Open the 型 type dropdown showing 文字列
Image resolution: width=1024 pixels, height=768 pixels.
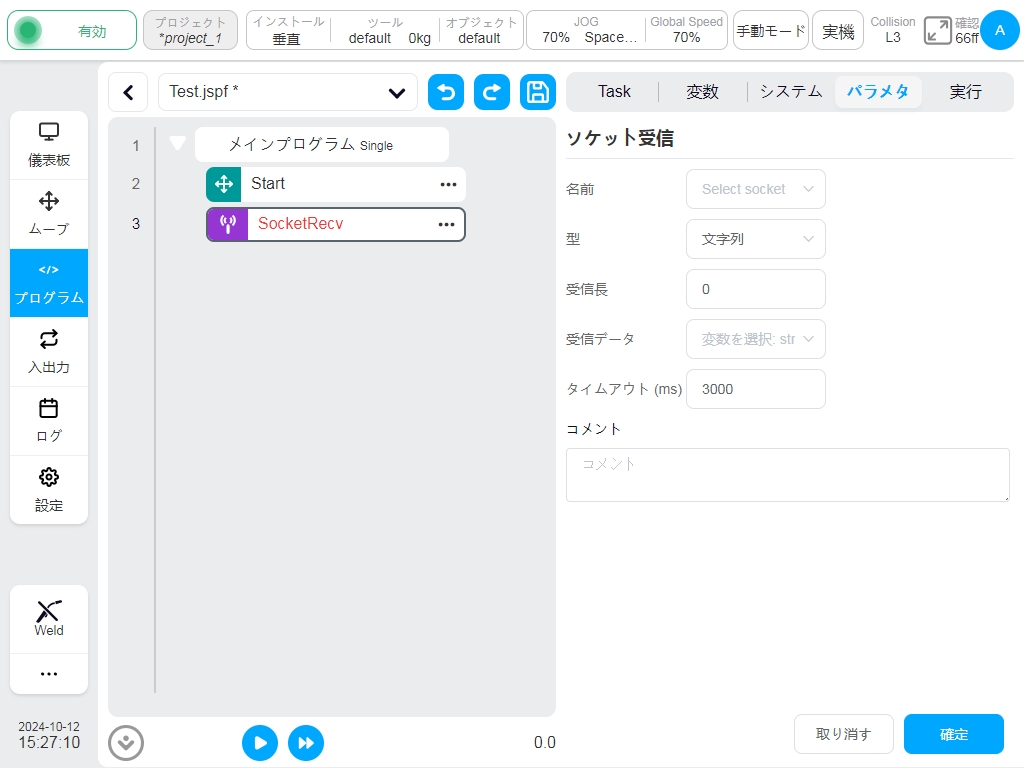756,239
